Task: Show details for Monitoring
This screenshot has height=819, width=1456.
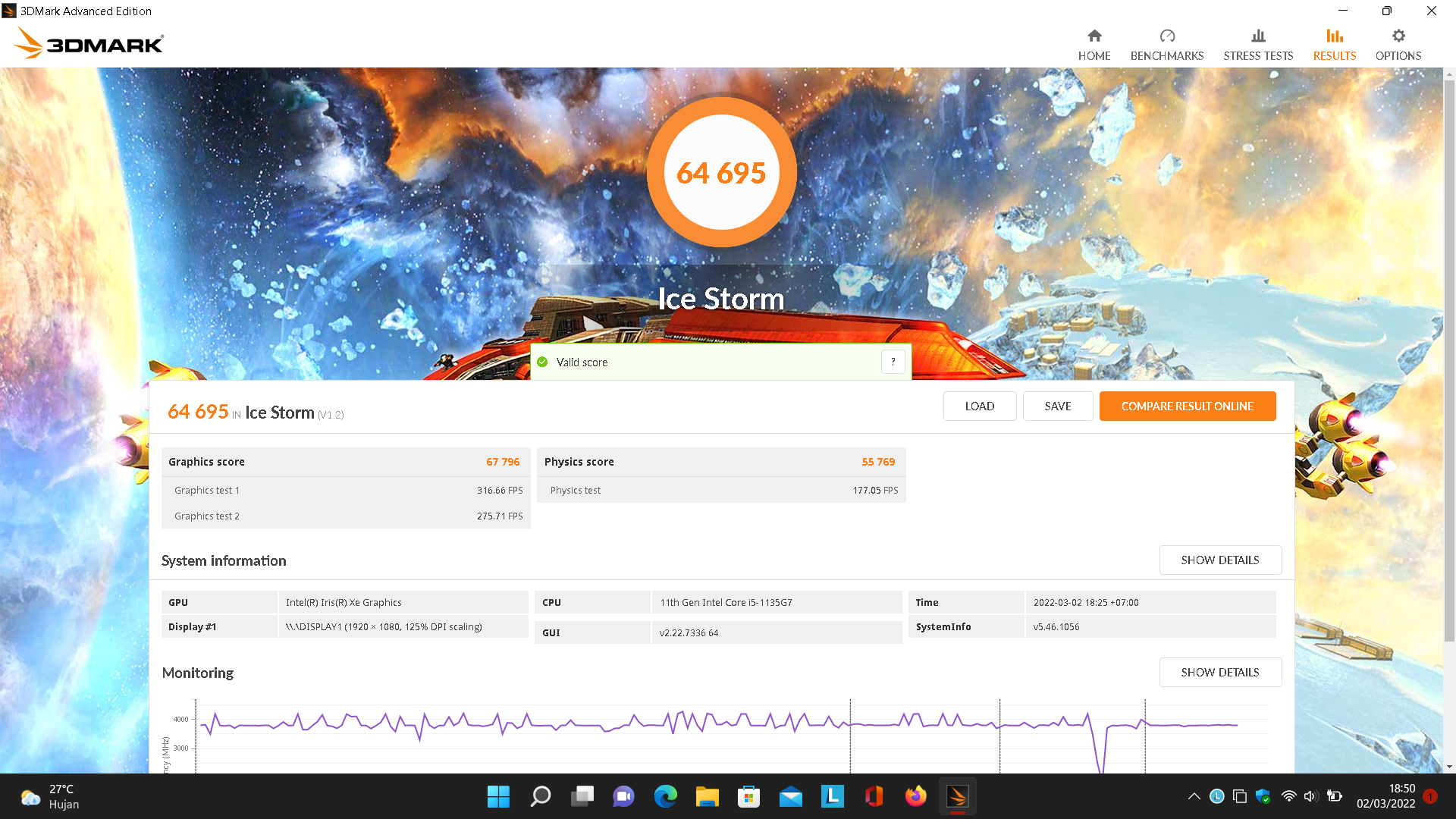Action: (x=1220, y=673)
